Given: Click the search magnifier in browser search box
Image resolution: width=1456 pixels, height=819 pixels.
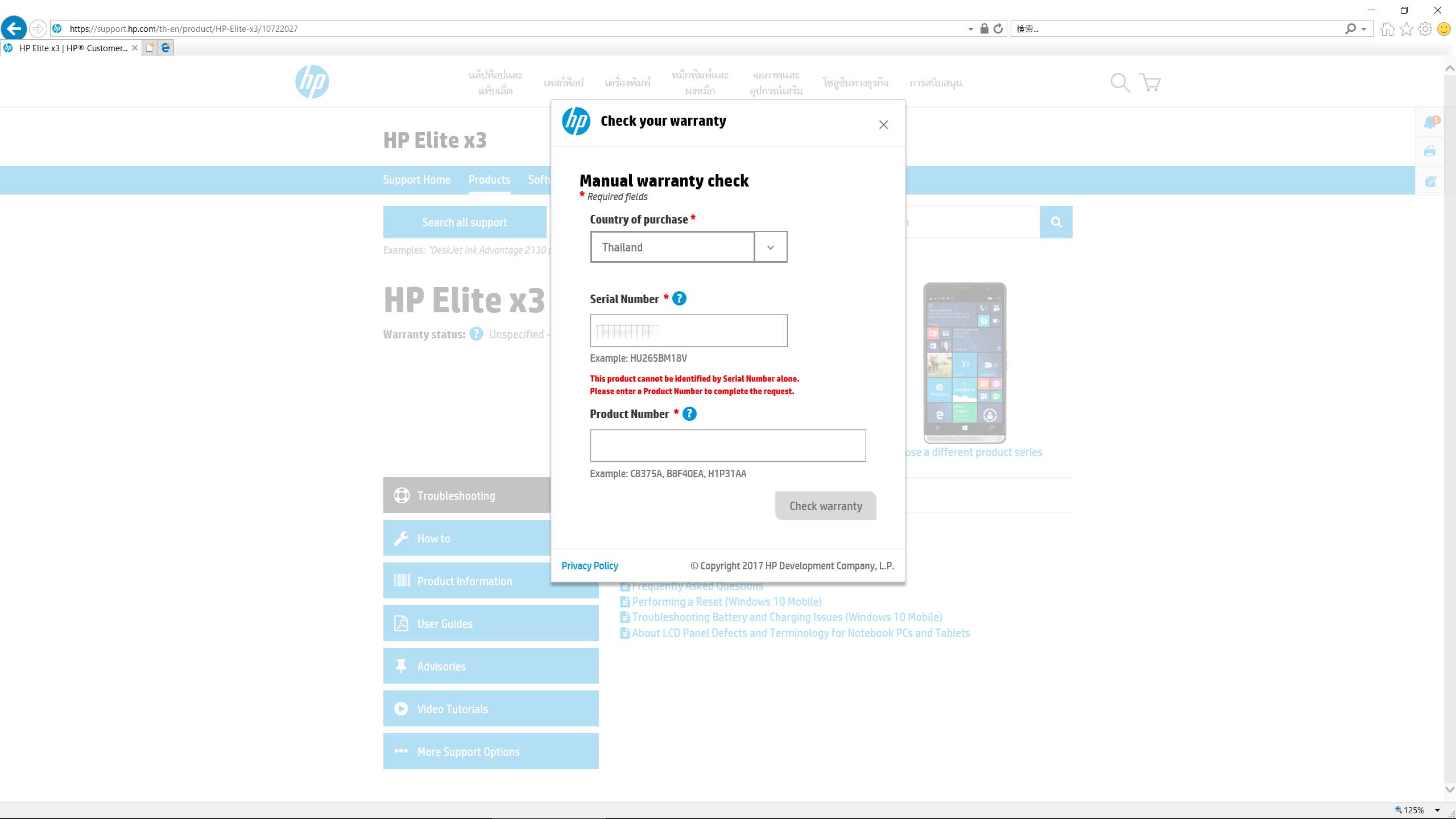Looking at the screenshot, I should pyautogui.click(x=1350, y=28).
